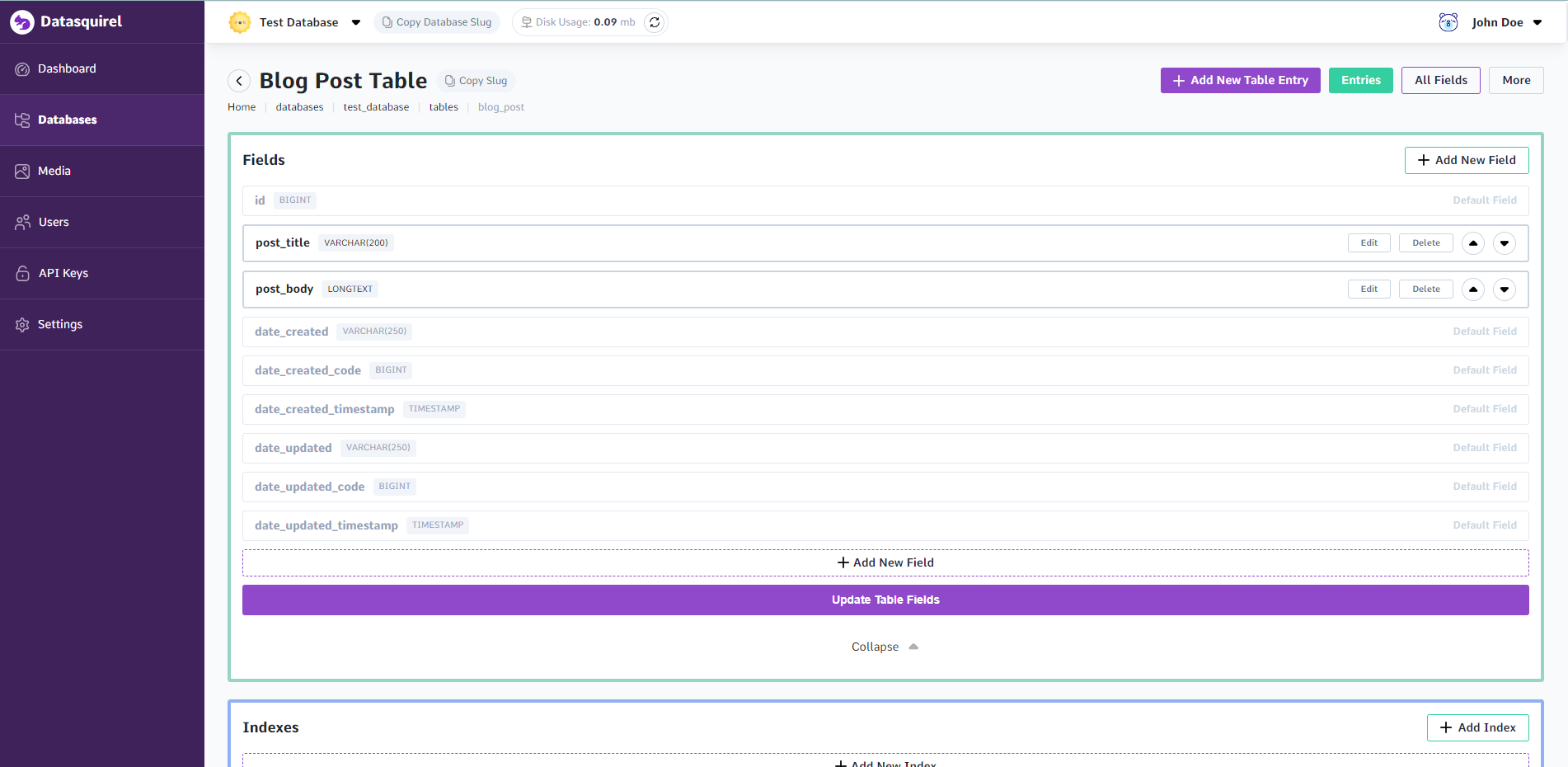Viewport: 1568px width, 767px height.
Task: Navigate to test_database breadcrumb
Action: click(x=376, y=107)
